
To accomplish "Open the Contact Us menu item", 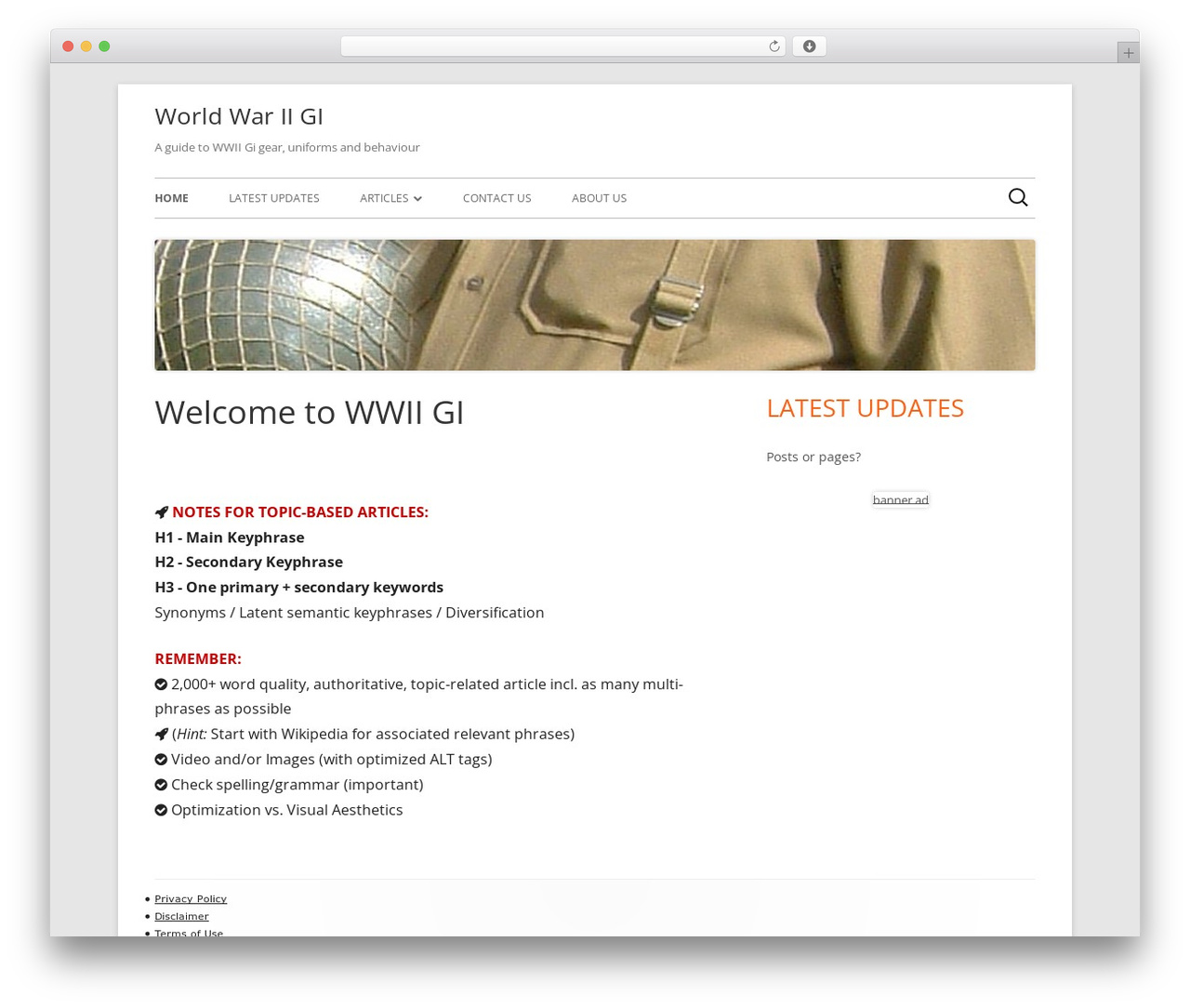I will pyautogui.click(x=497, y=198).
